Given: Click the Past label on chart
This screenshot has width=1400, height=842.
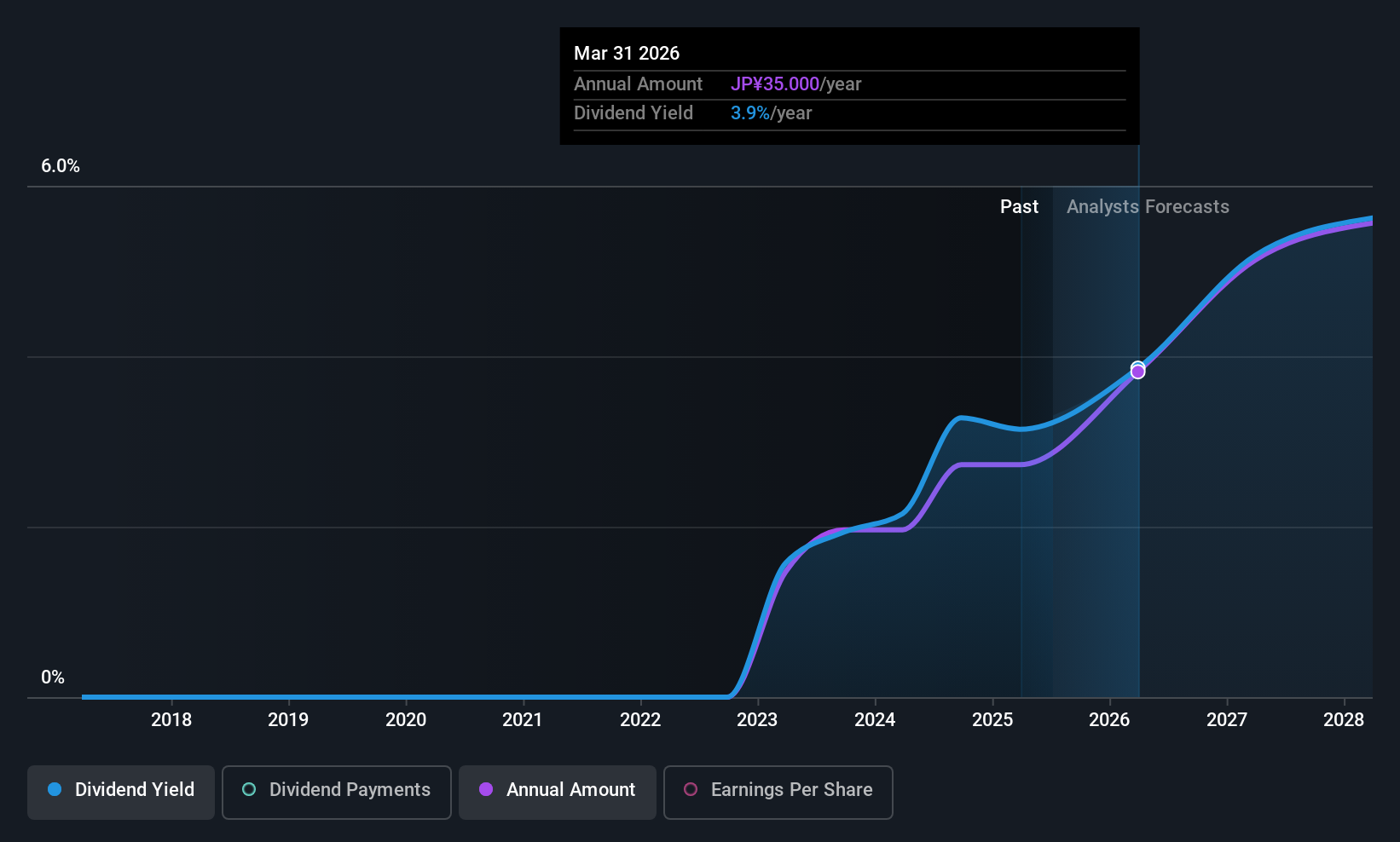Looking at the screenshot, I should pos(1019,207).
